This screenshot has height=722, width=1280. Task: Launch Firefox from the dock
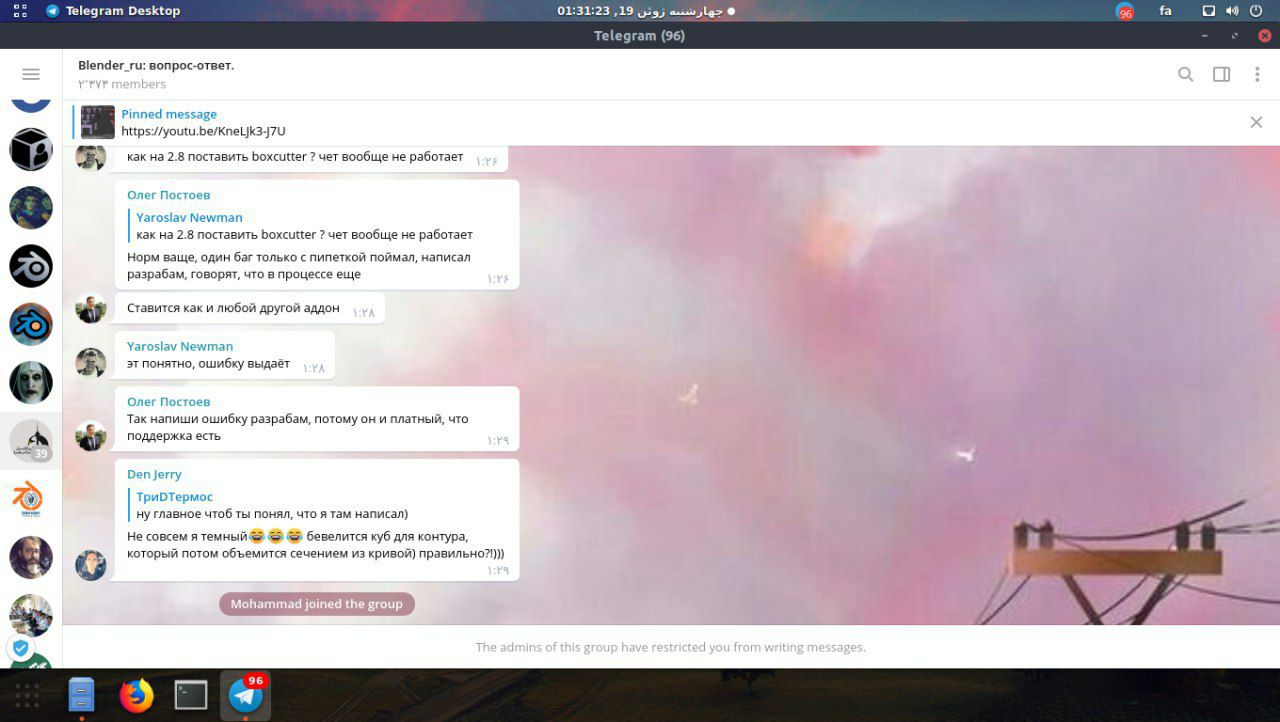tap(136, 695)
